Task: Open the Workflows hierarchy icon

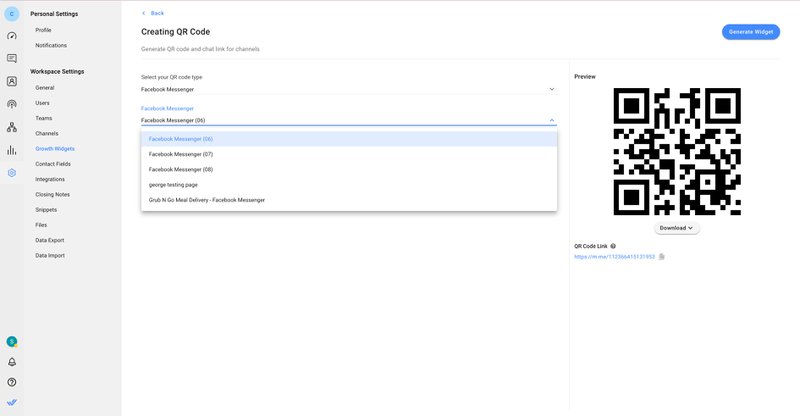Action: pyautogui.click(x=12, y=127)
